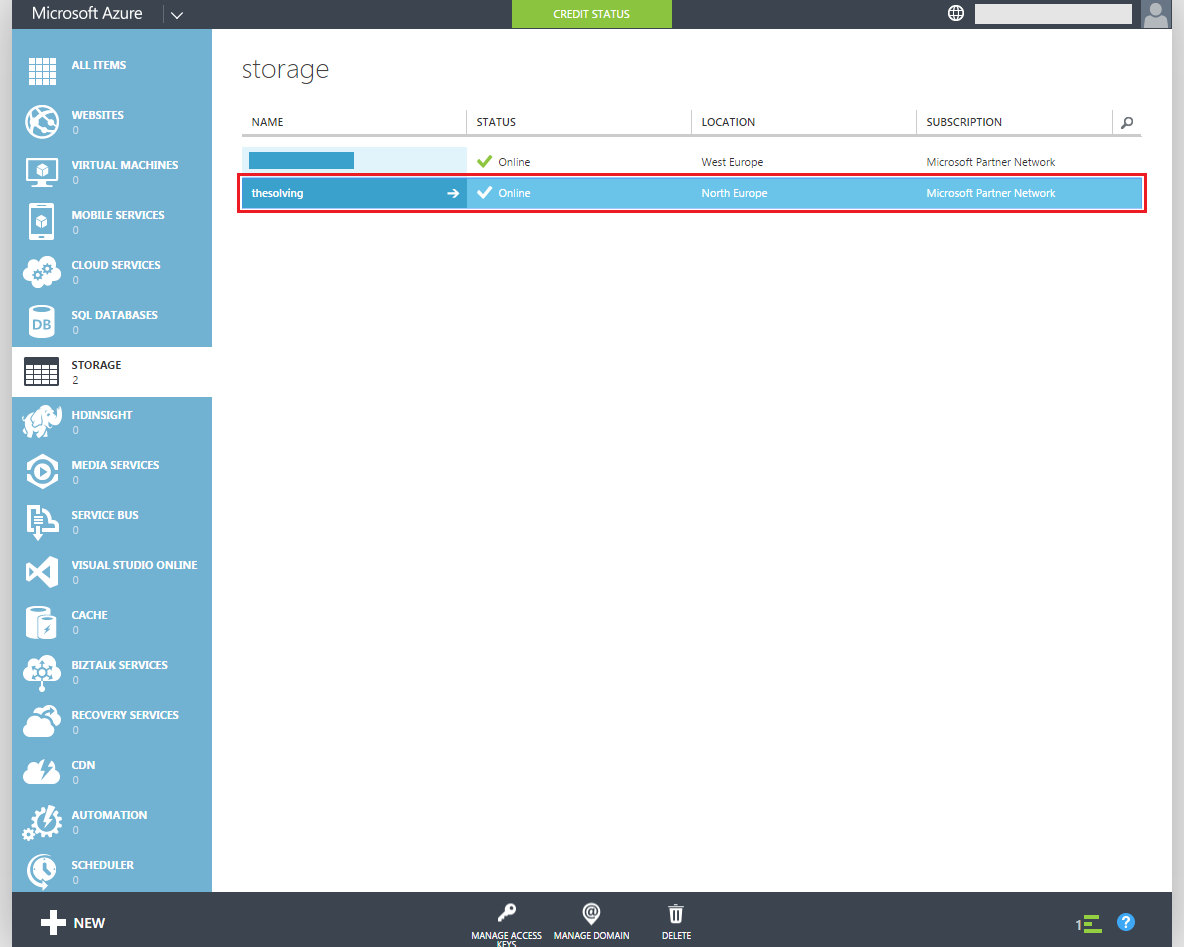The image size is (1184, 947).
Task: Select the CDN lightning cloud icon
Action: pos(42,772)
